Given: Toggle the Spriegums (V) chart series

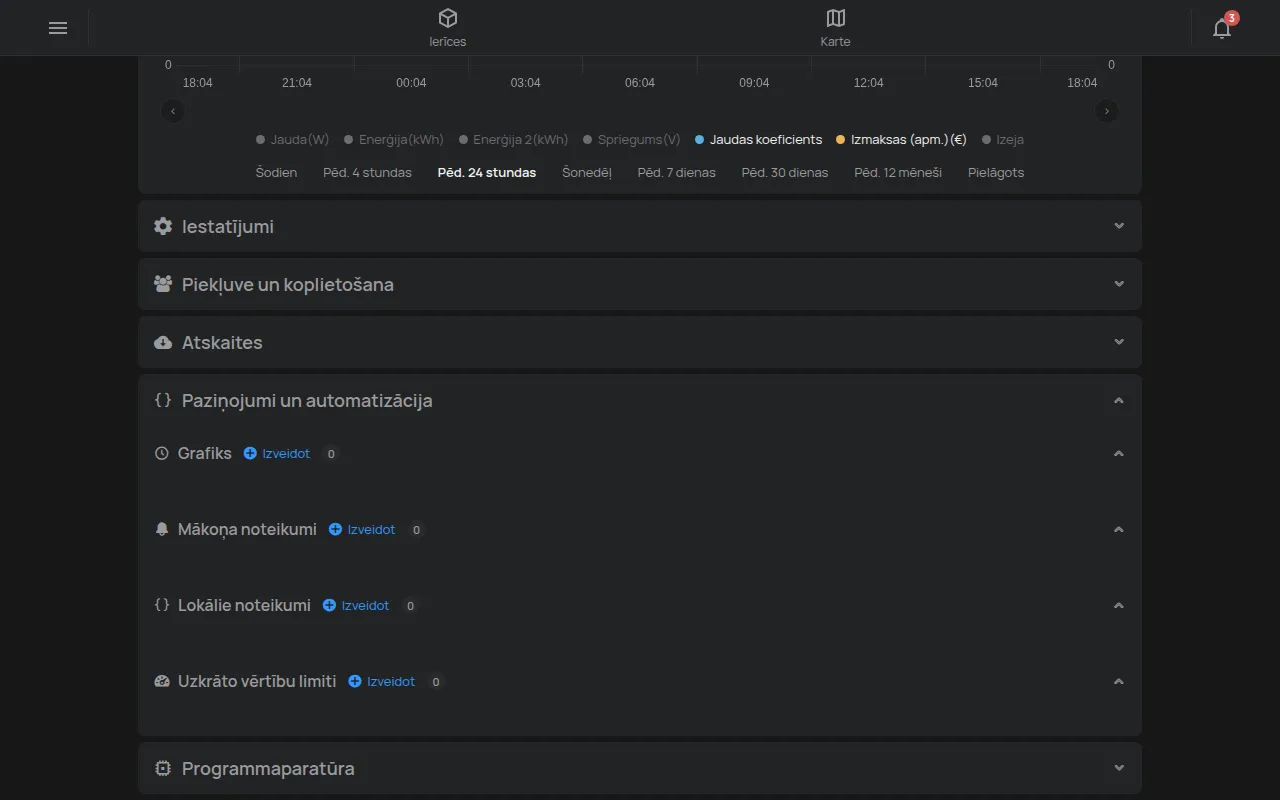Looking at the screenshot, I should [x=632, y=140].
